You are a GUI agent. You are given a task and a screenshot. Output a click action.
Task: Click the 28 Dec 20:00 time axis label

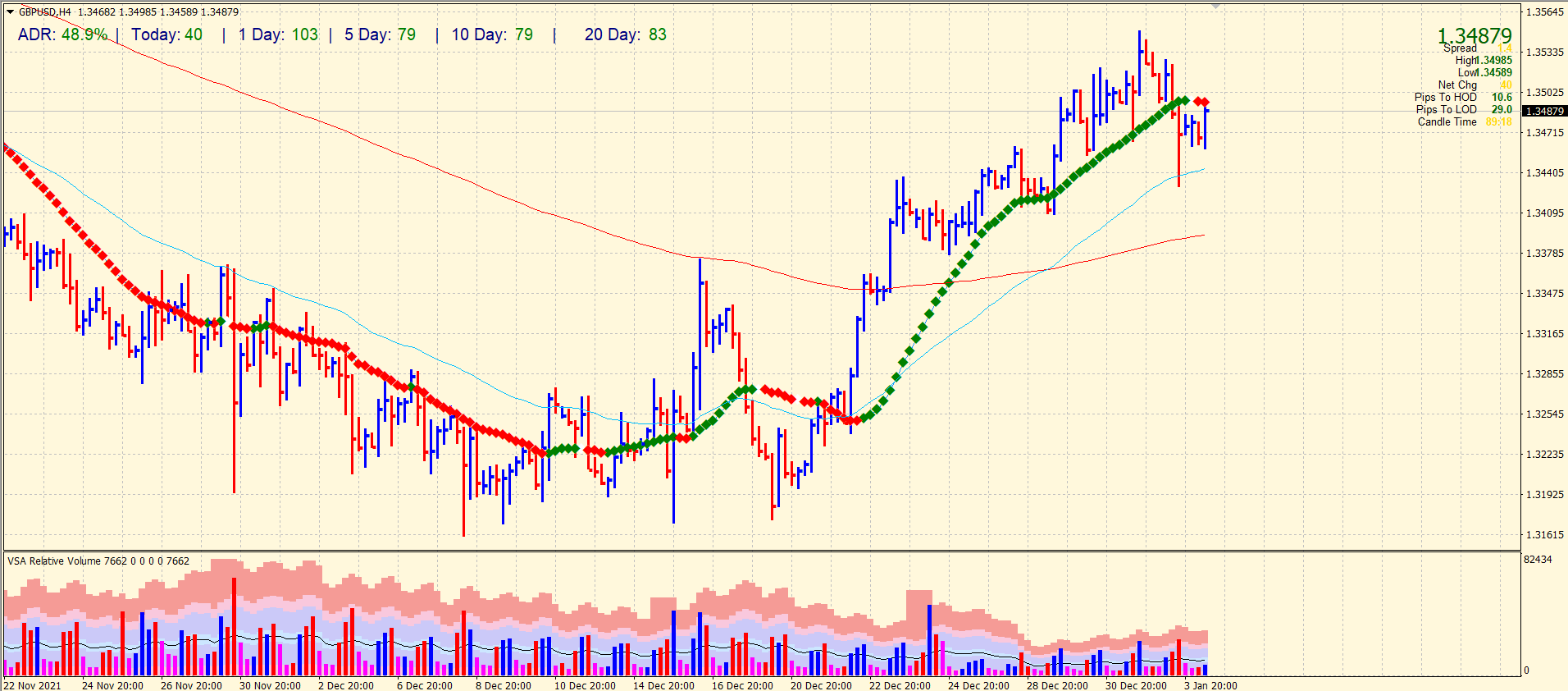[x=1057, y=686]
